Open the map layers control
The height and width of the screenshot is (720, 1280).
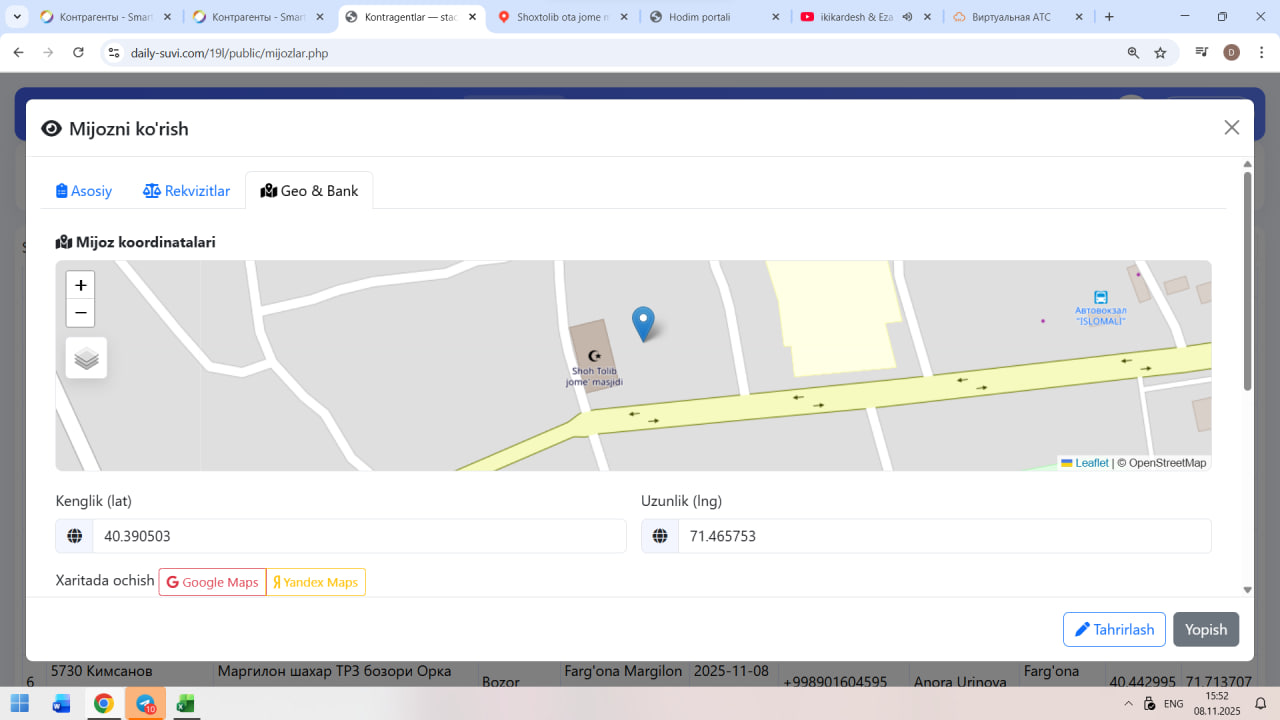(x=86, y=358)
